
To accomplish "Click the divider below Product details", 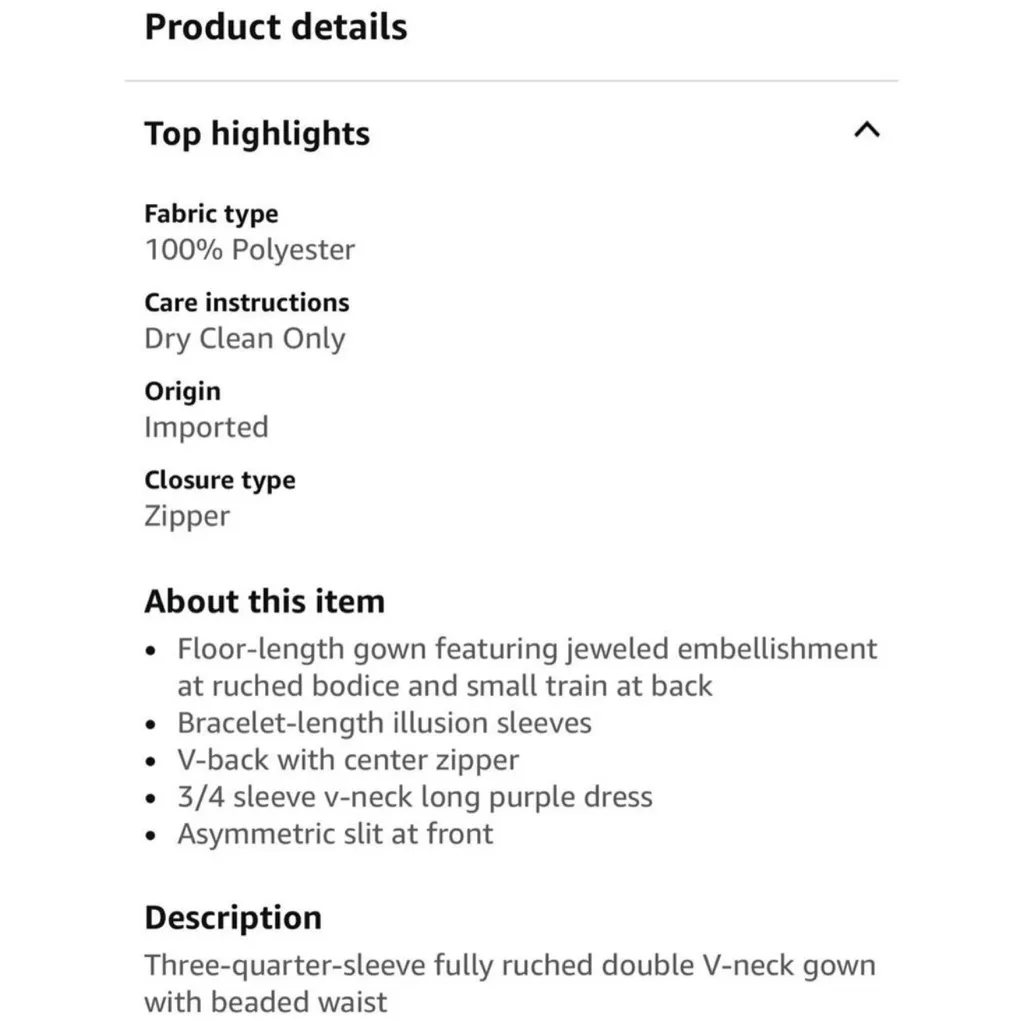I will point(511,80).
